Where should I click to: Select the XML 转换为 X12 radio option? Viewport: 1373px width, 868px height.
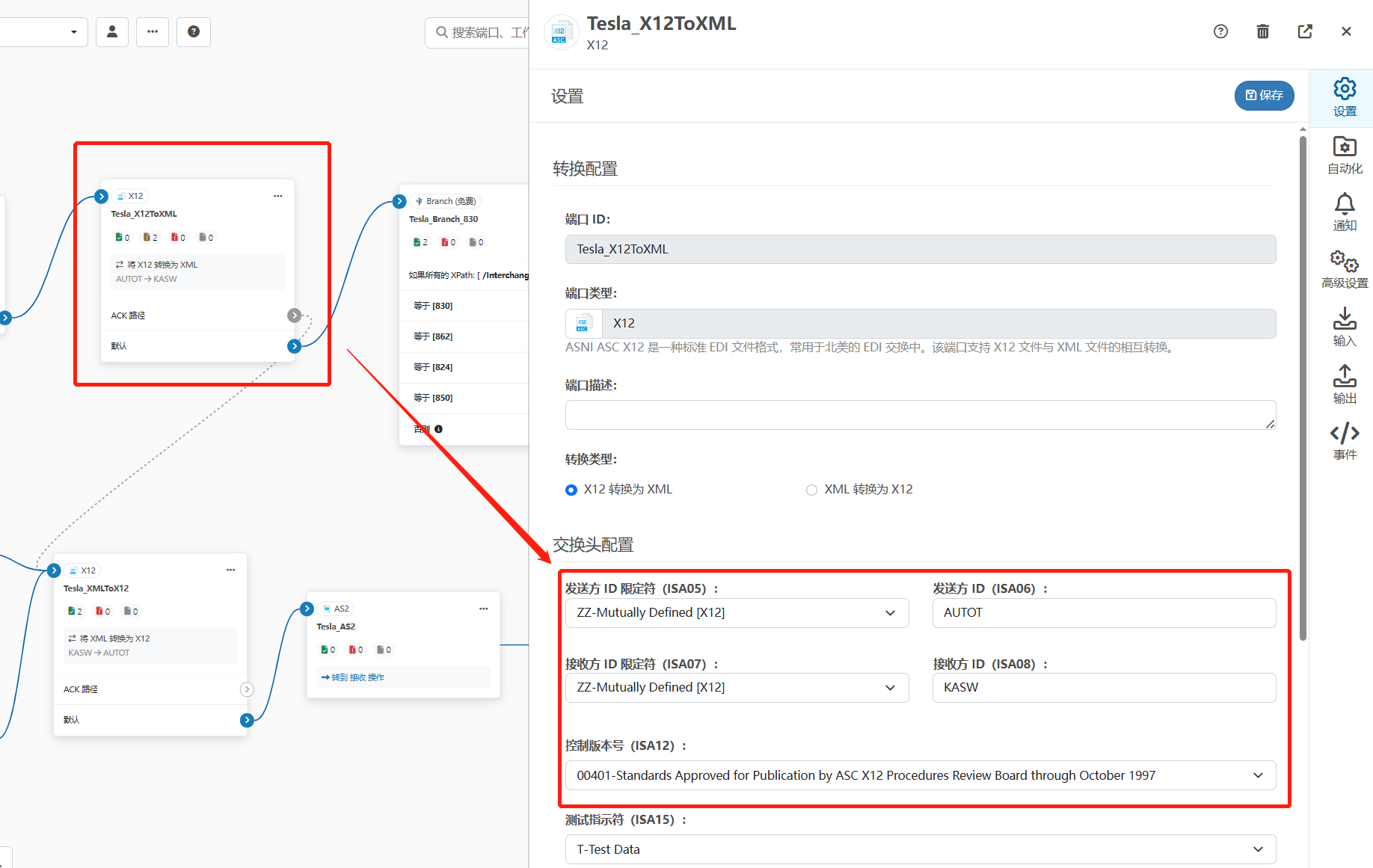[x=811, y=490]
